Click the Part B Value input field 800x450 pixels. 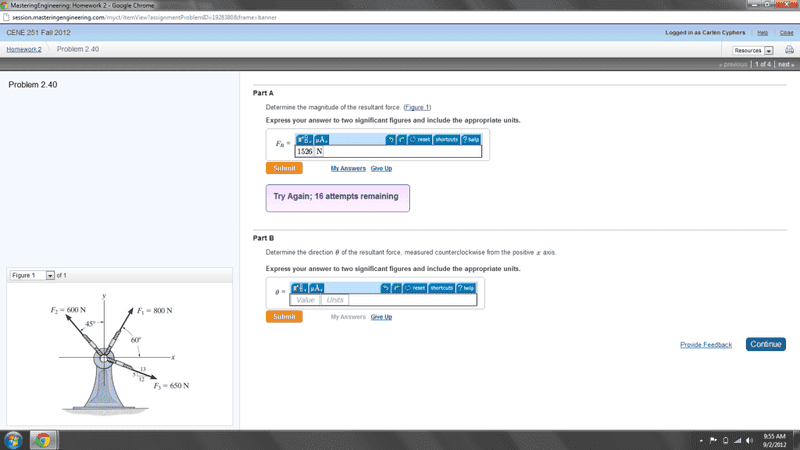click(x=305, y=300)
